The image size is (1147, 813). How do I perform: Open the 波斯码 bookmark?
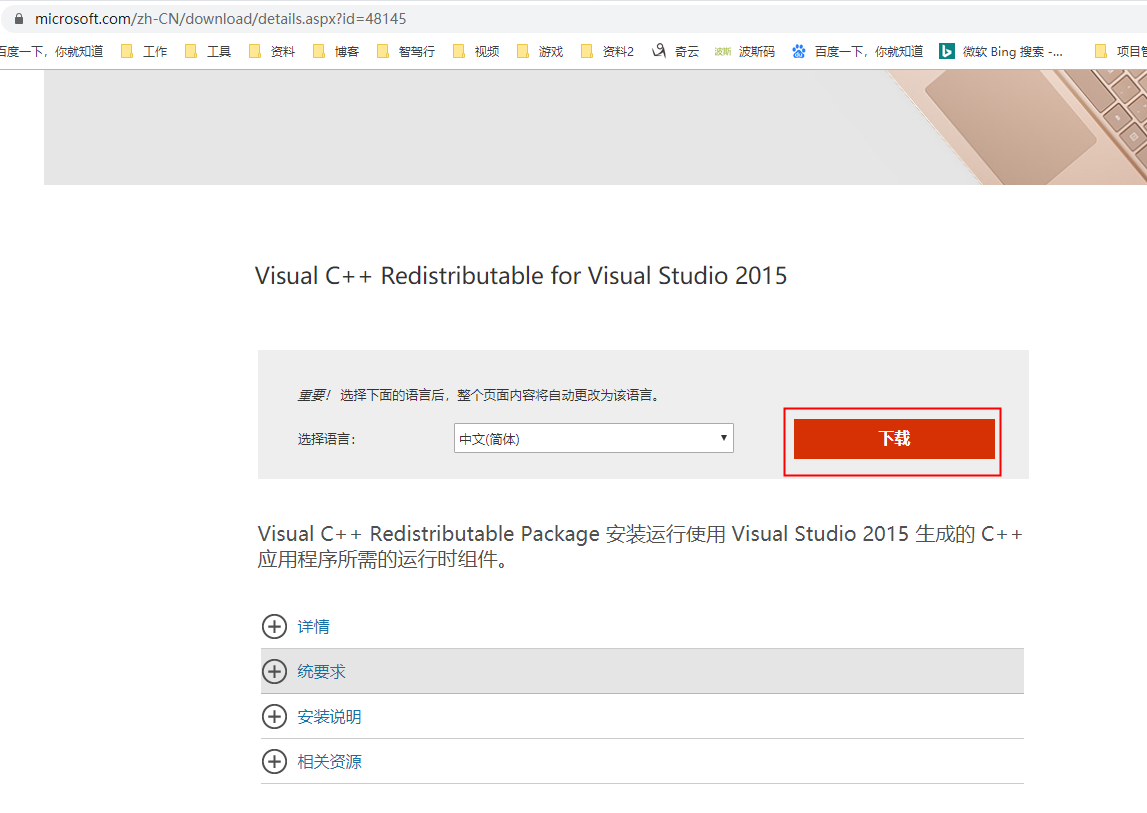coord(745,52)
